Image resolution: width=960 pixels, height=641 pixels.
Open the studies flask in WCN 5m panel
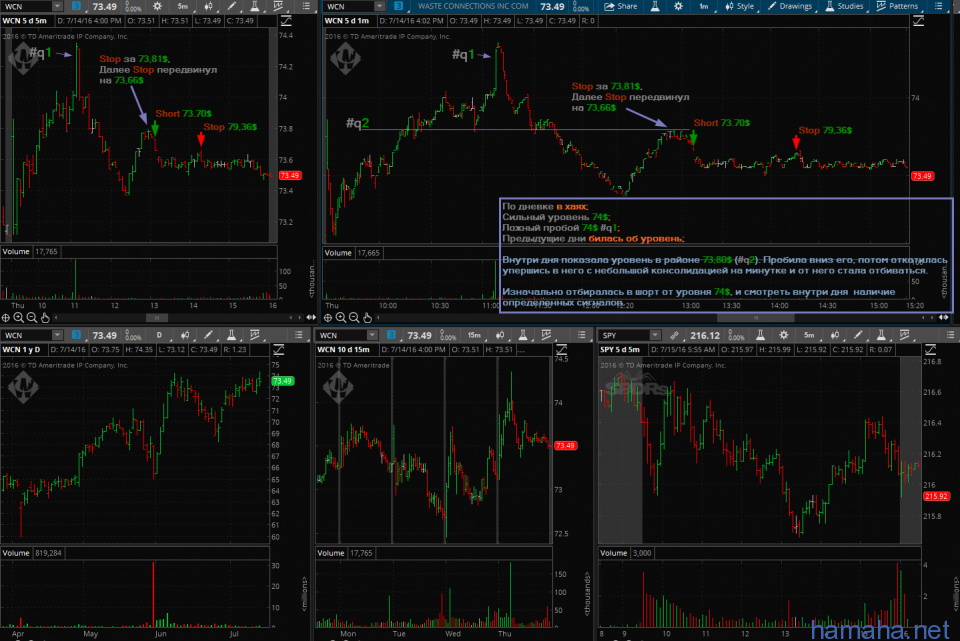coord(255,6)
